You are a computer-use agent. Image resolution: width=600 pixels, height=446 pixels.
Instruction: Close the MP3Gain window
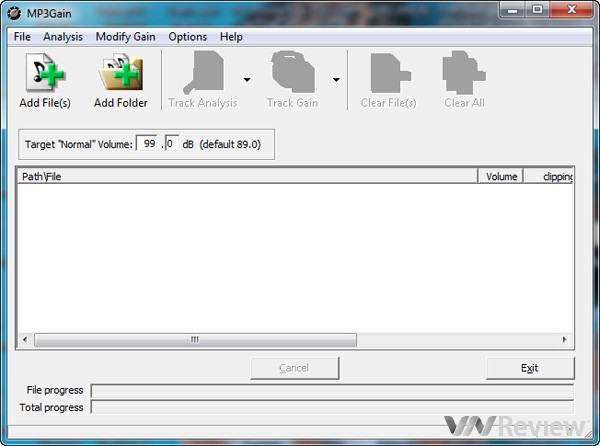(x=572, y=10)
